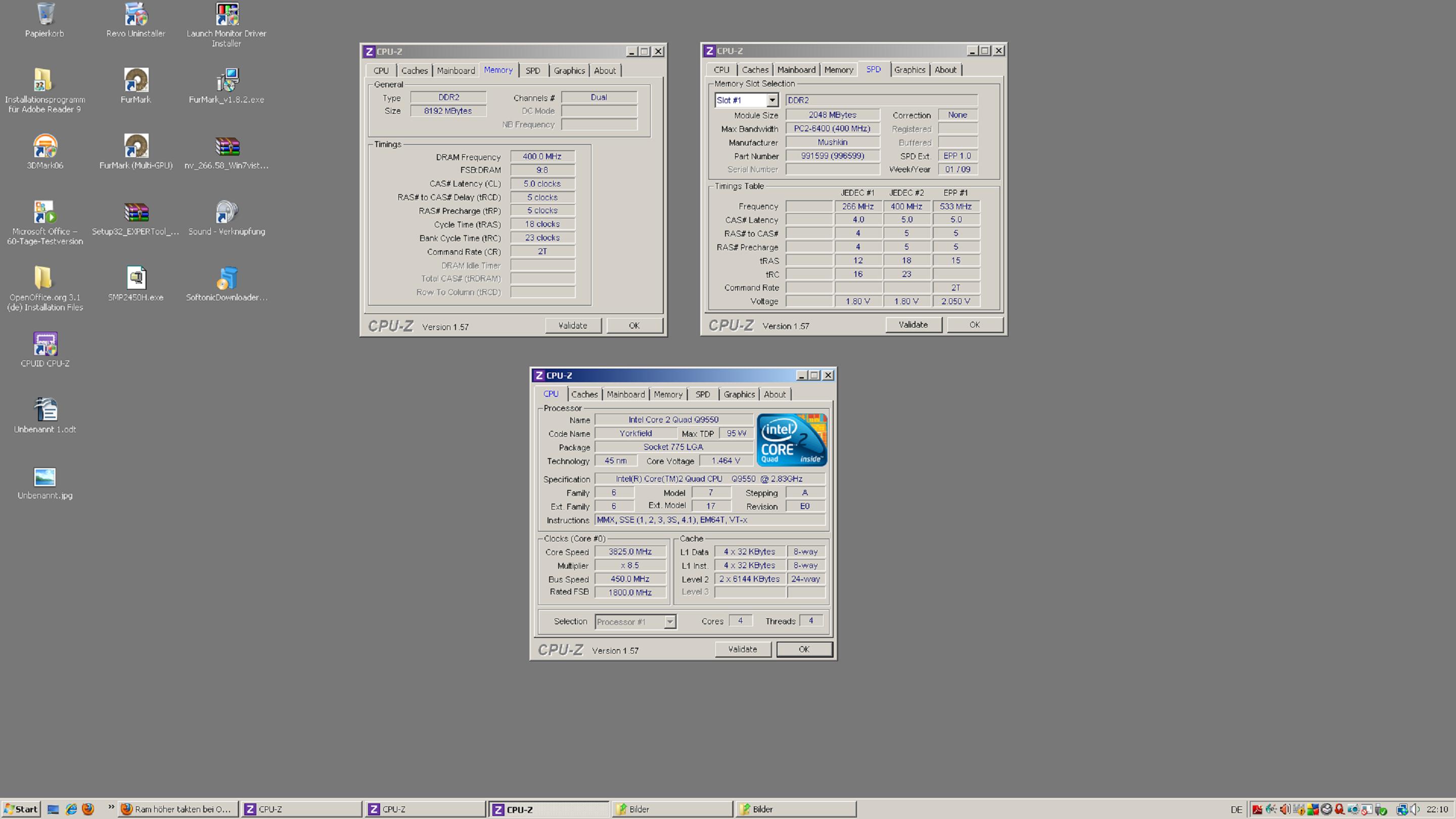Click the Windows Start button

(x=21, y=809)
